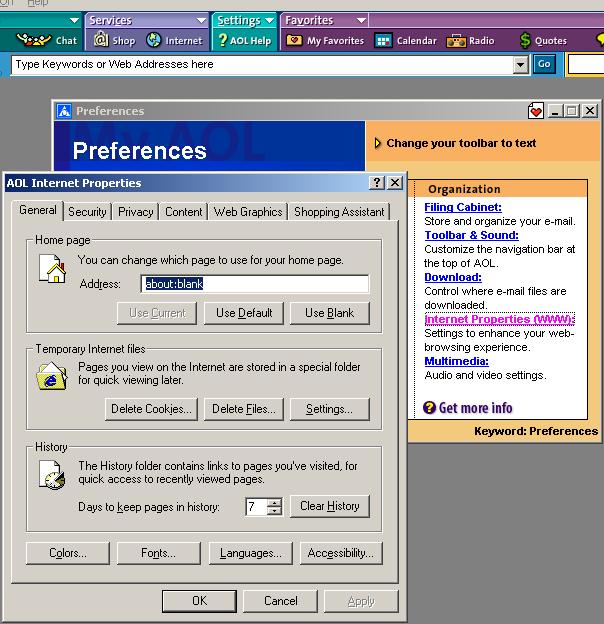This screenshot has width=604, height=624.
Task: Select the General tab
Action: tap(38, 210)
